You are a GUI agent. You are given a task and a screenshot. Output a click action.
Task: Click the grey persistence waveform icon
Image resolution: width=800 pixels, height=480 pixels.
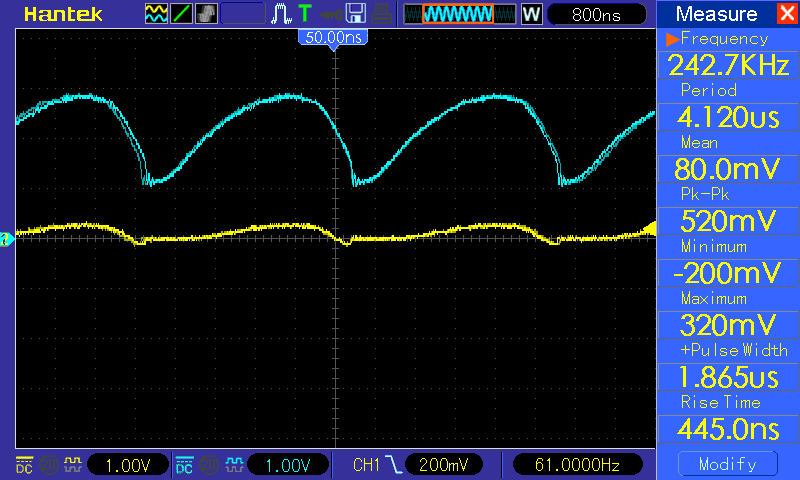coord(206,14)
